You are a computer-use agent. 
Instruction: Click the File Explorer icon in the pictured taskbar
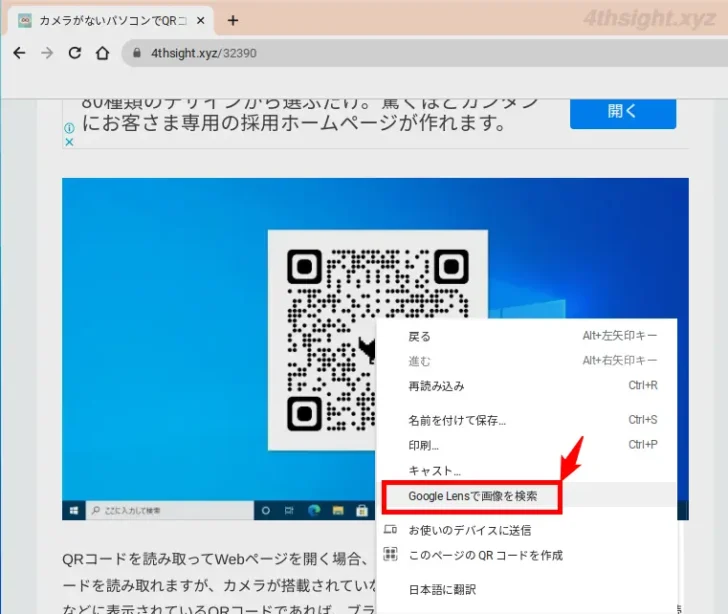click(338, 510)
